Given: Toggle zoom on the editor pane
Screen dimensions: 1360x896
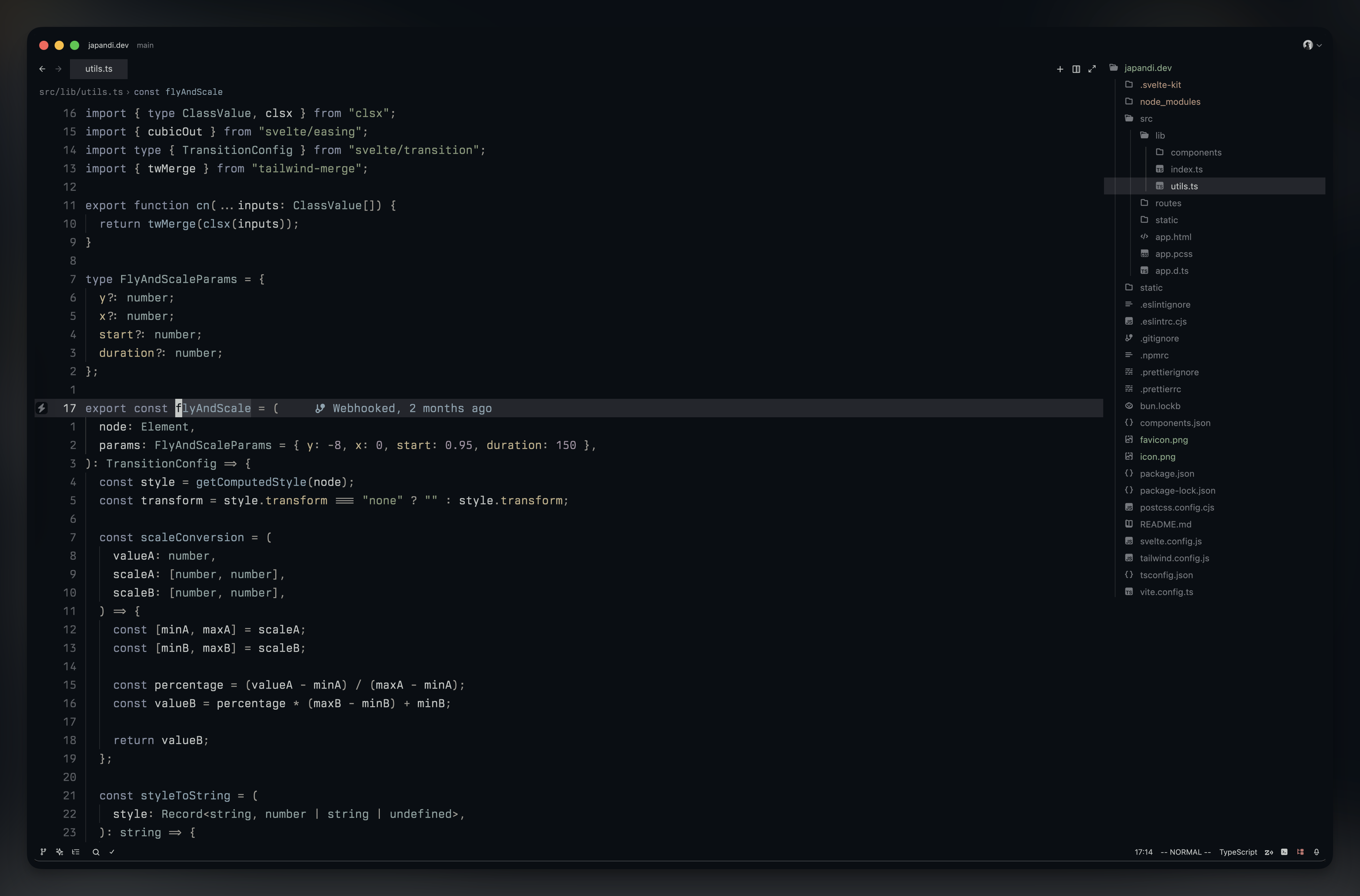Looking at the screenshot, I should click(1092, 68).
